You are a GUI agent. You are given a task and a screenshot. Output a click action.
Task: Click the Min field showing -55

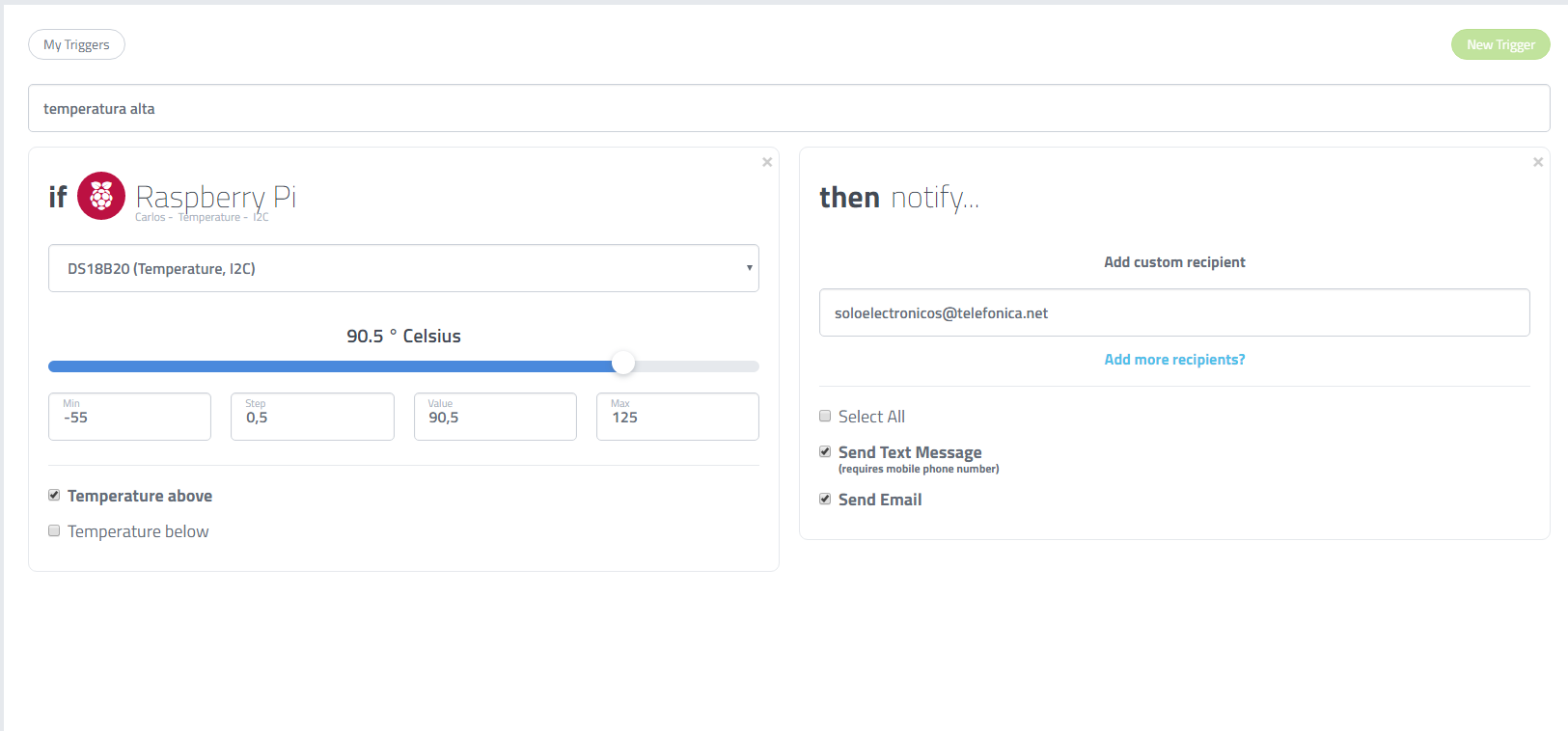[x=129, y=417]
